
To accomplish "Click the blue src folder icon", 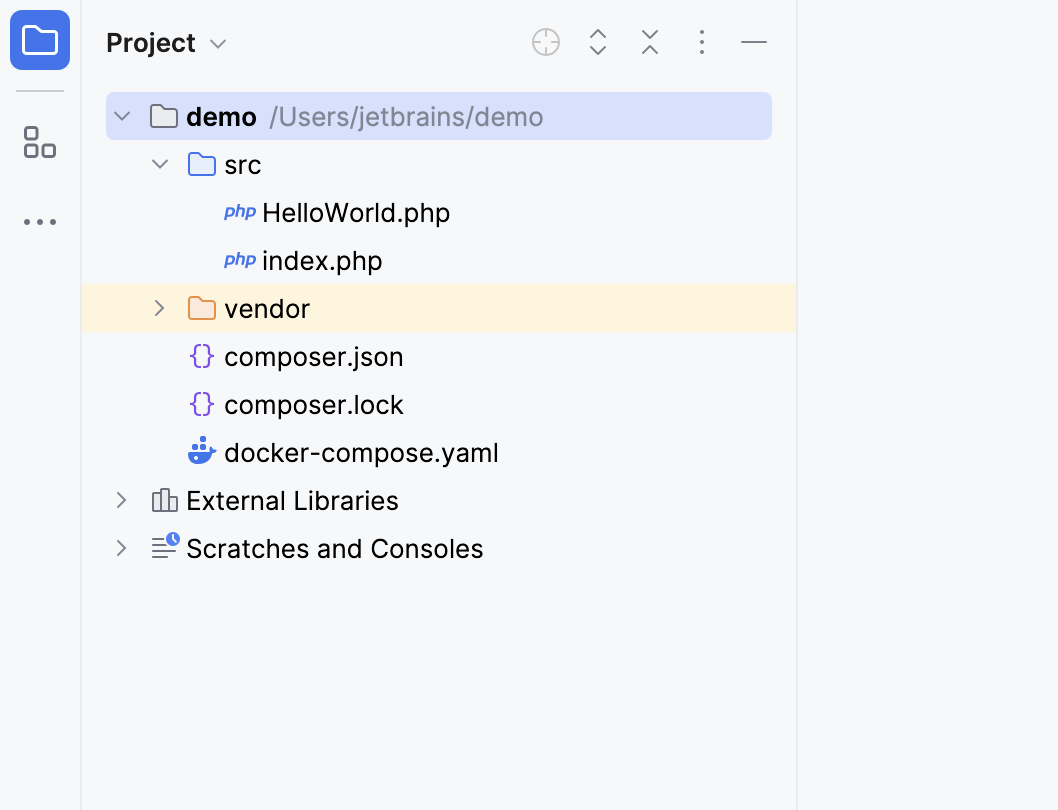I will point(202,164).
